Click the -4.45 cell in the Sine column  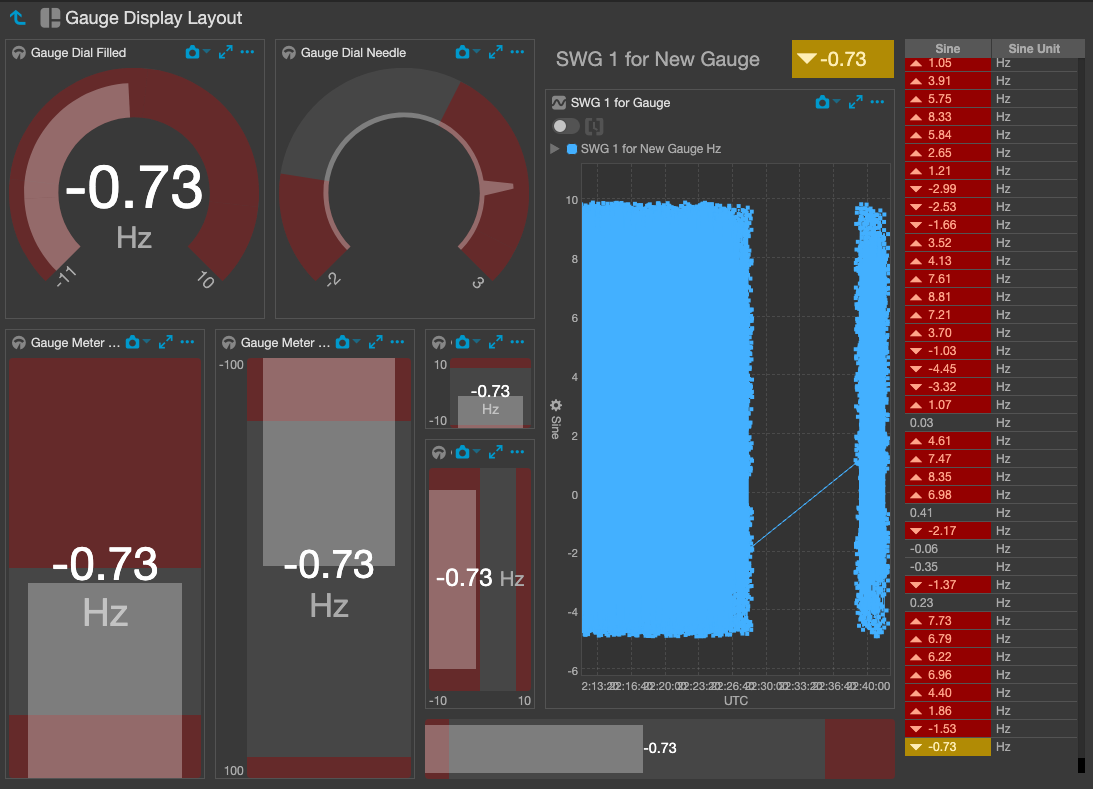click(x=948, y=369)
